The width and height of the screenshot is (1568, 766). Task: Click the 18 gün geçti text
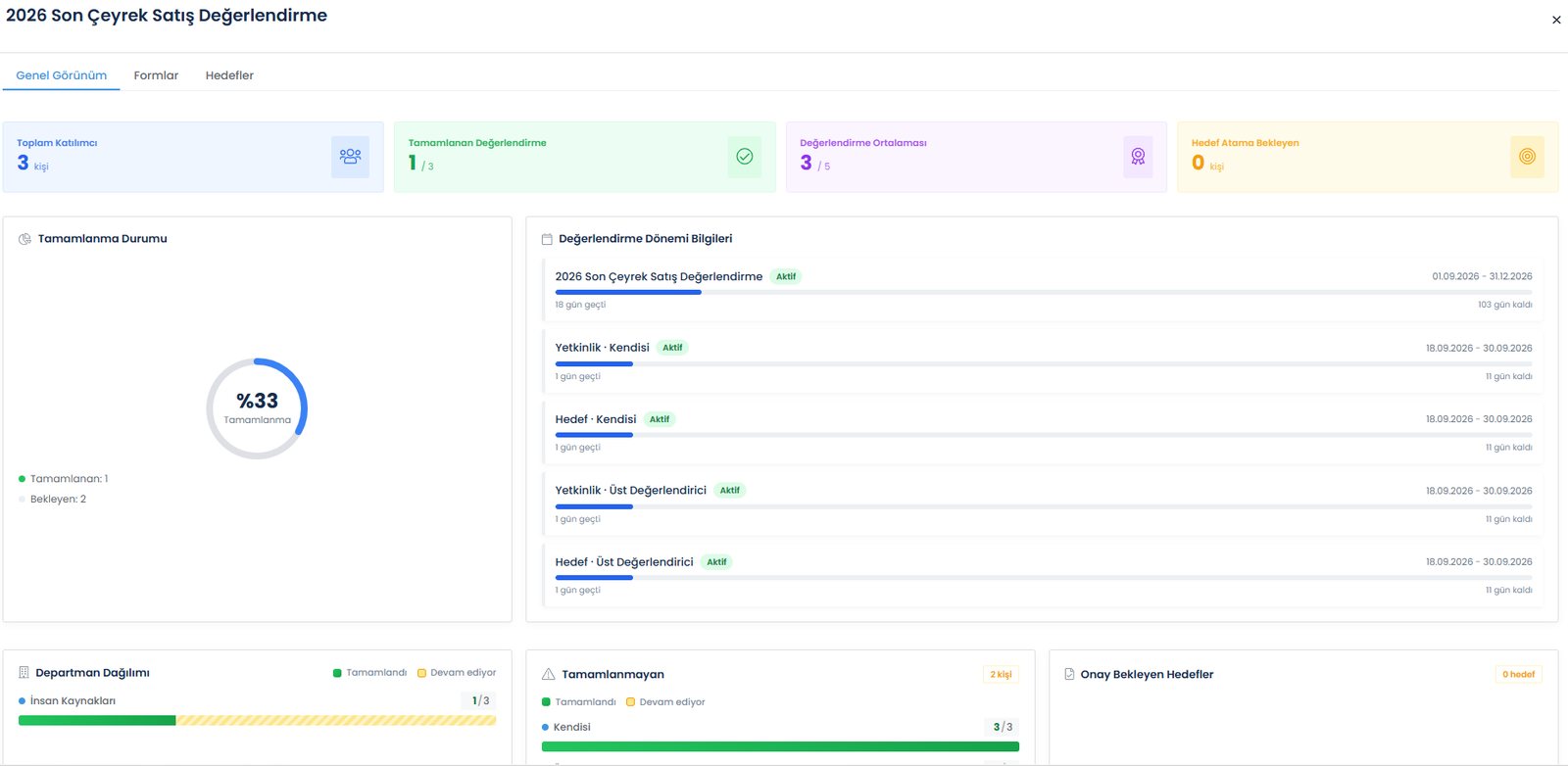tap(580, 305)
